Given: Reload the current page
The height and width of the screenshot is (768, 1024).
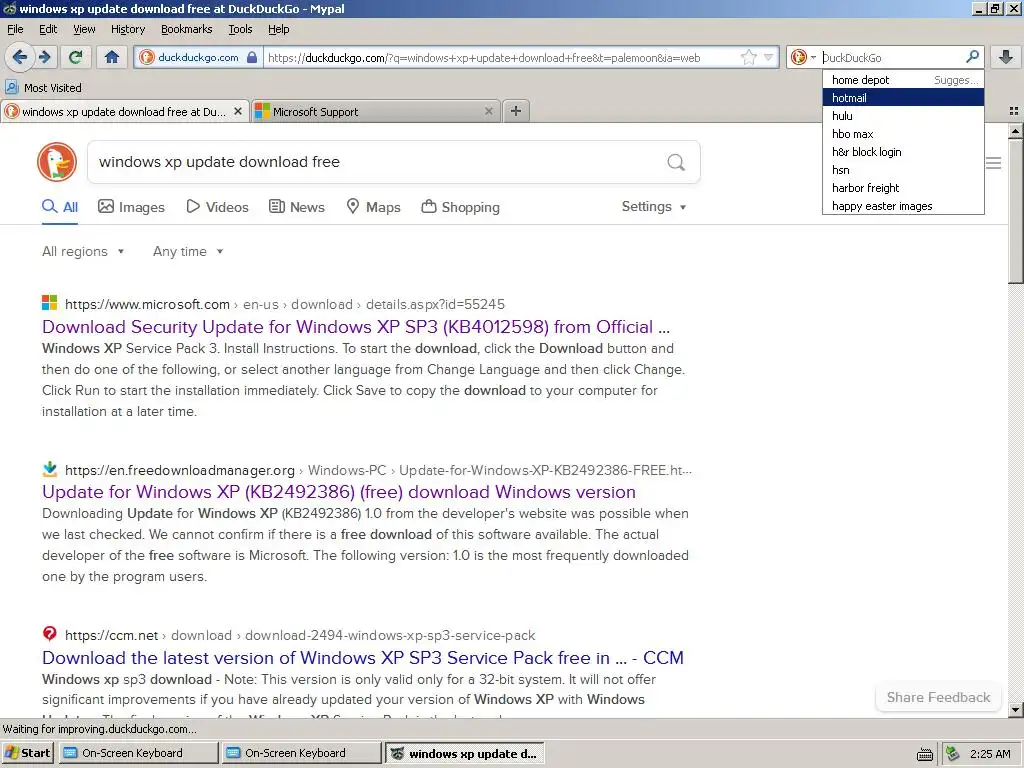Looking at the screenshot, I should (x=76, y=57).
